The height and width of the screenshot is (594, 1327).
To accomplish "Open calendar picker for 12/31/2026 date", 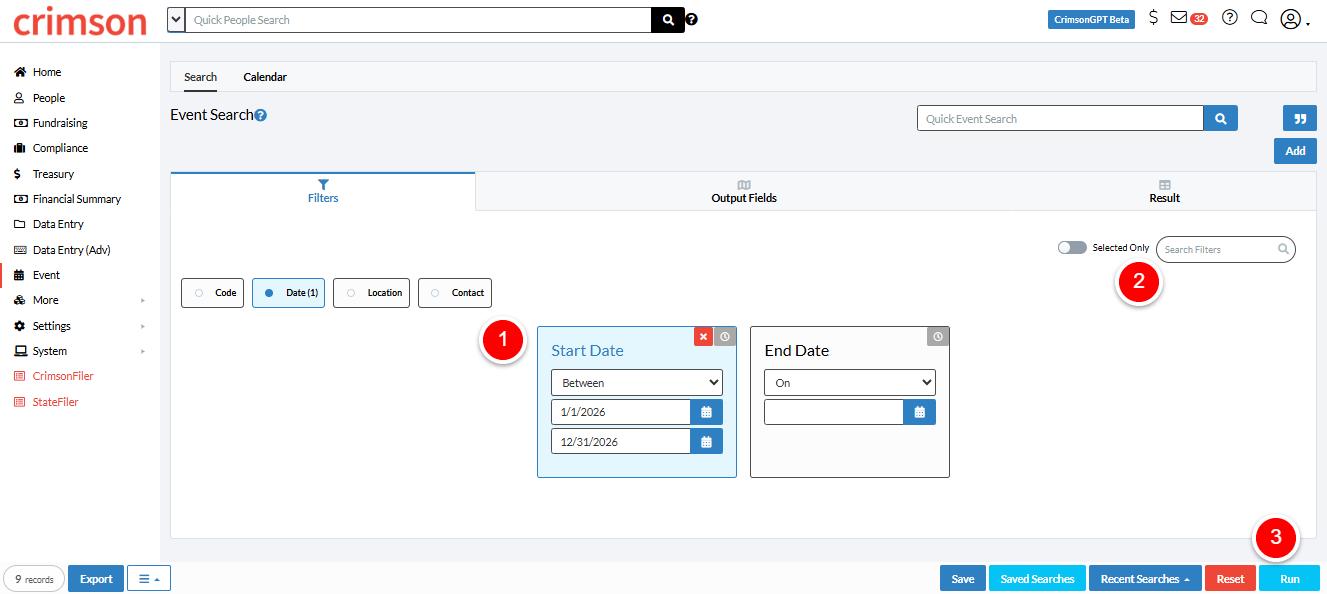I will tap(706, 441).
